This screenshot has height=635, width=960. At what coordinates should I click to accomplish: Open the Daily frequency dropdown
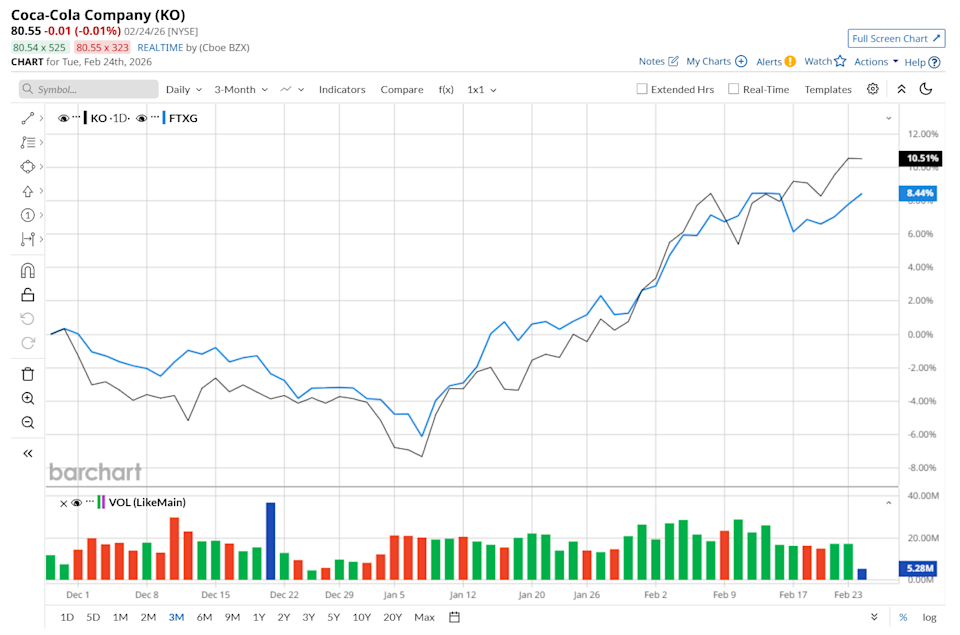(x=183, y=89)
